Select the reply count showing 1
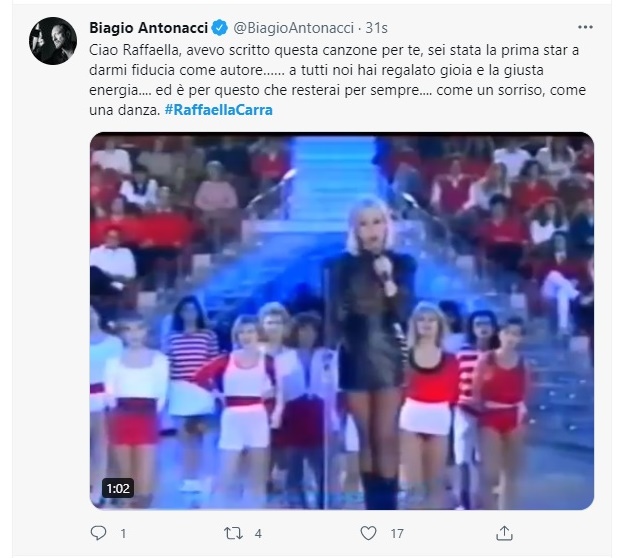 [x=123, y=534]
